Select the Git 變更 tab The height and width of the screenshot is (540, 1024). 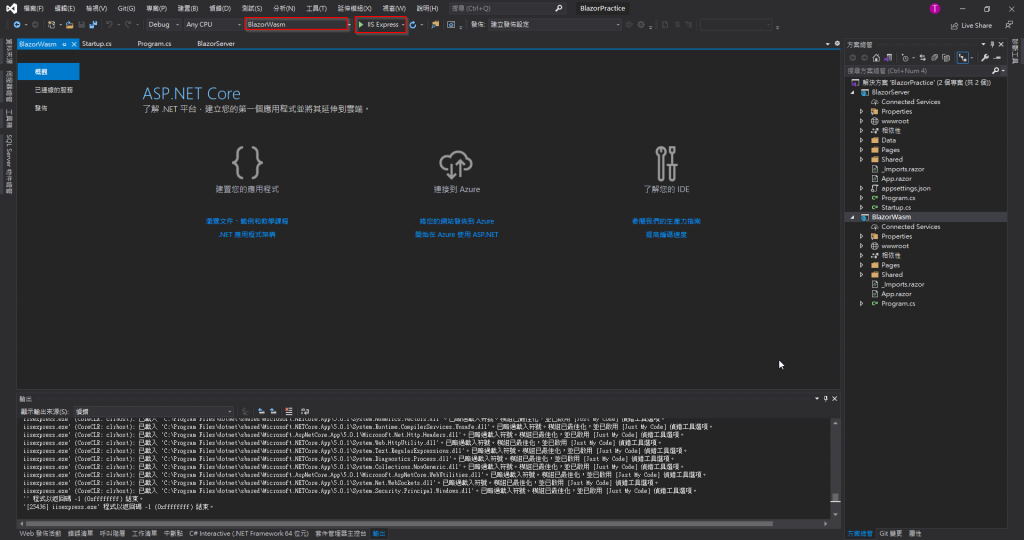click(x=890, y=533)
